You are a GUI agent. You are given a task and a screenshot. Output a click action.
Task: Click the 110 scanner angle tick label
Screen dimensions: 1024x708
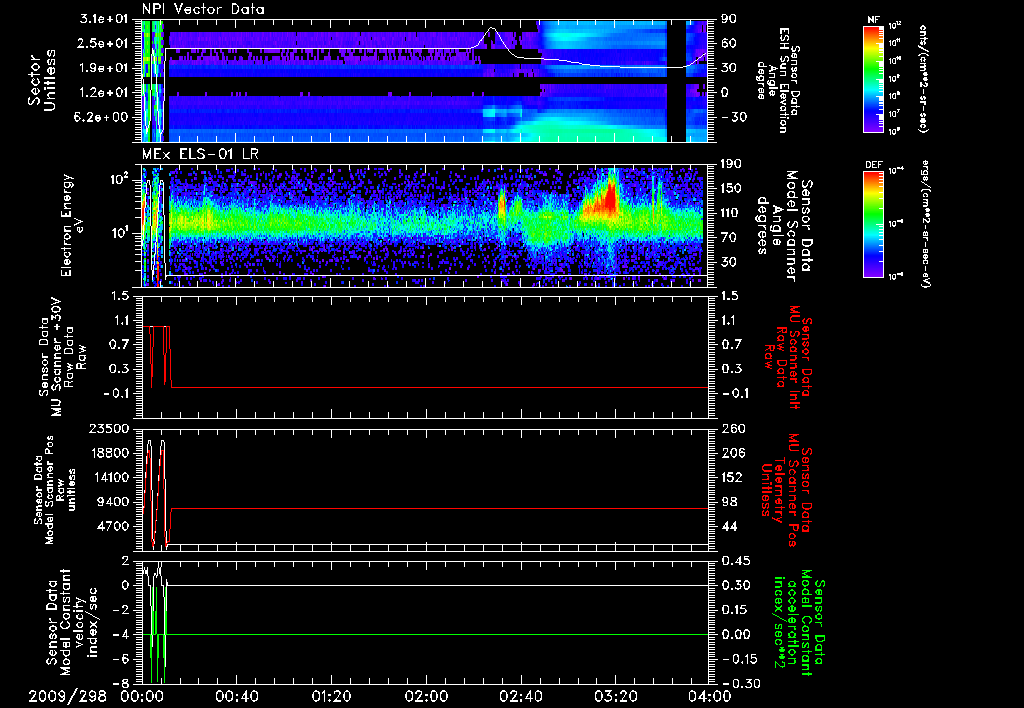coord(730,213)
